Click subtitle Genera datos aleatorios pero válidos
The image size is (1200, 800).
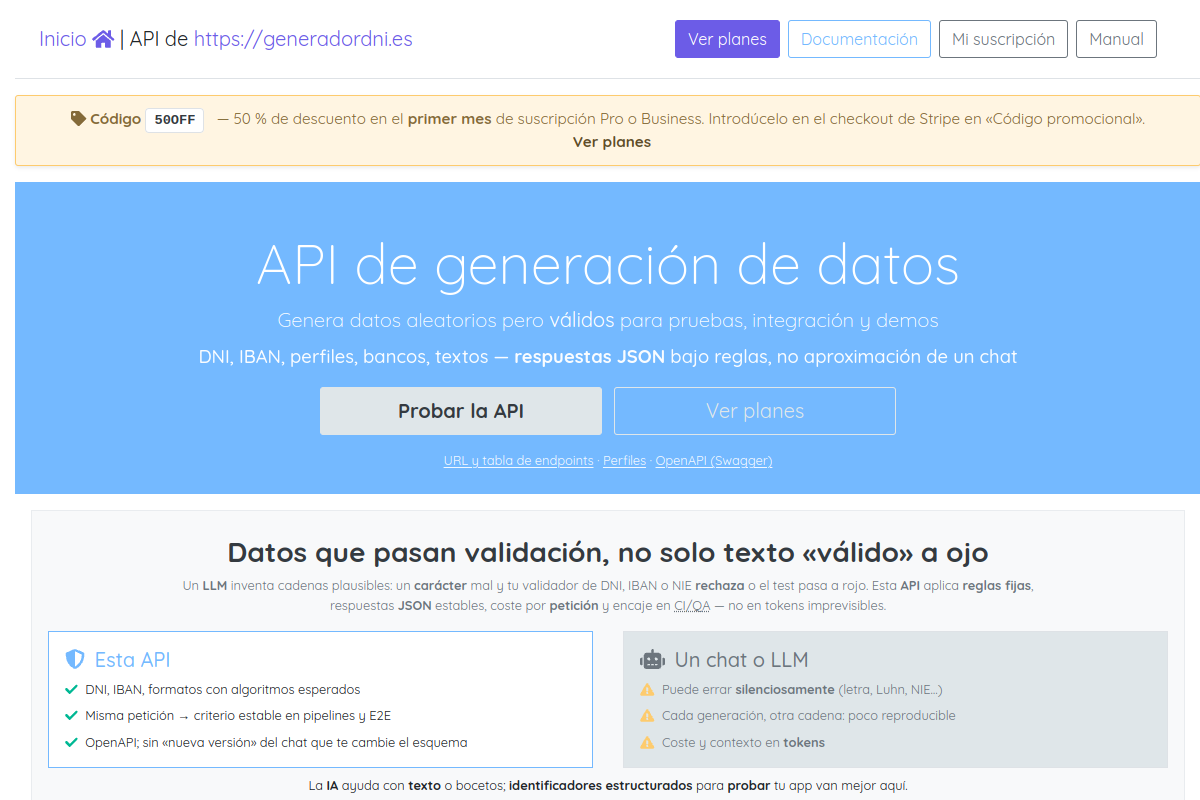click(x=608, y=321)
